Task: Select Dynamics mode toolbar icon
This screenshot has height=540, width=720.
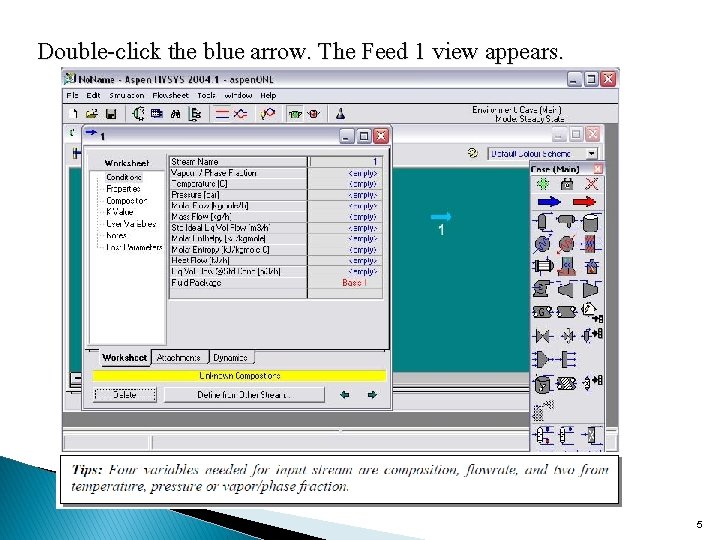Action: [x=240, y=114]
